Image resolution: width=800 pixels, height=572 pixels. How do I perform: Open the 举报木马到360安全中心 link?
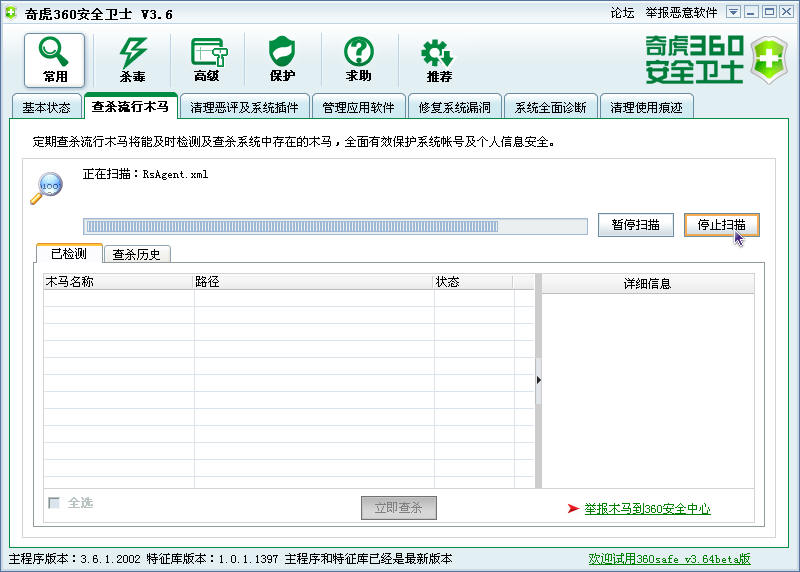647,509
